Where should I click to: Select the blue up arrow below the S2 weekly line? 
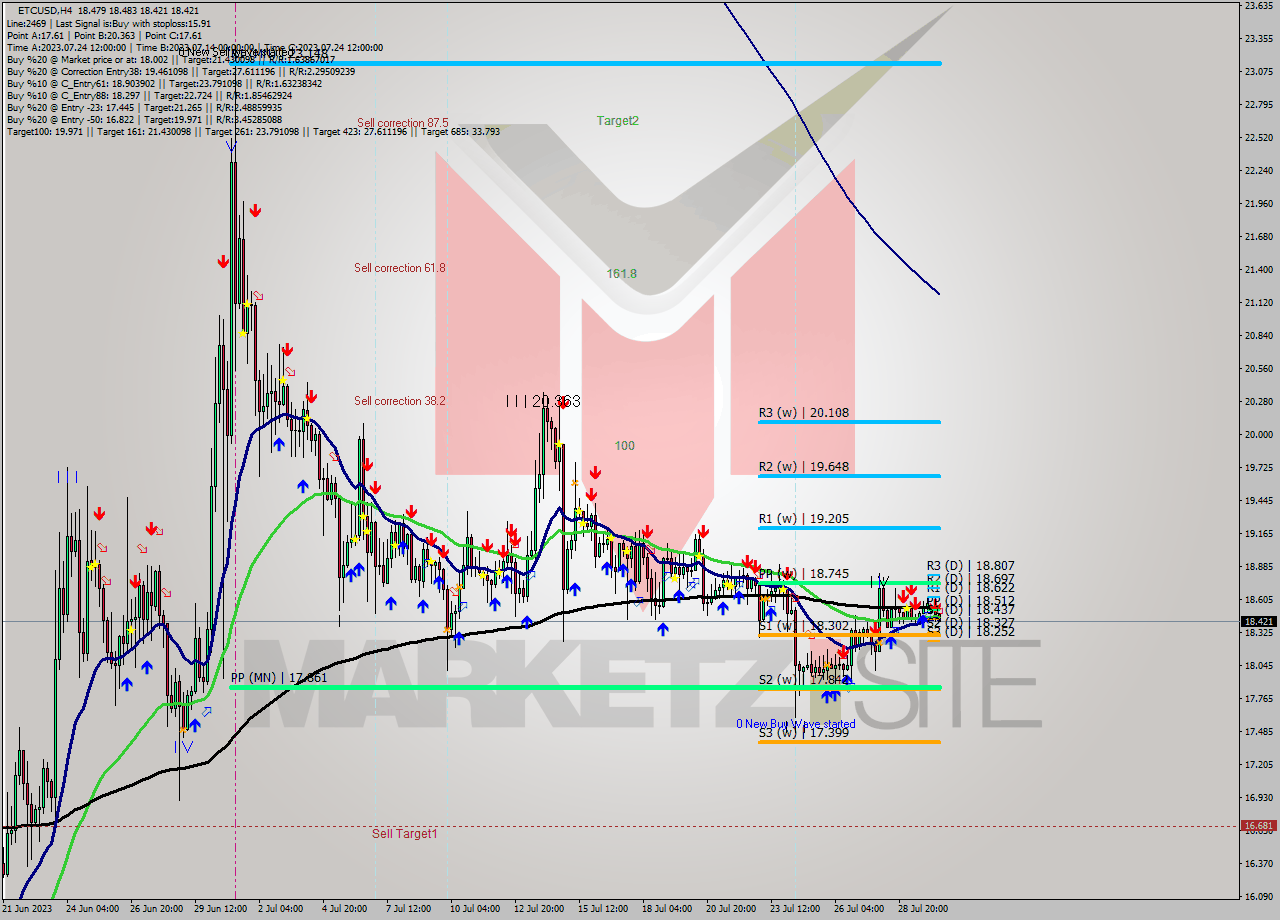(829, 698)
